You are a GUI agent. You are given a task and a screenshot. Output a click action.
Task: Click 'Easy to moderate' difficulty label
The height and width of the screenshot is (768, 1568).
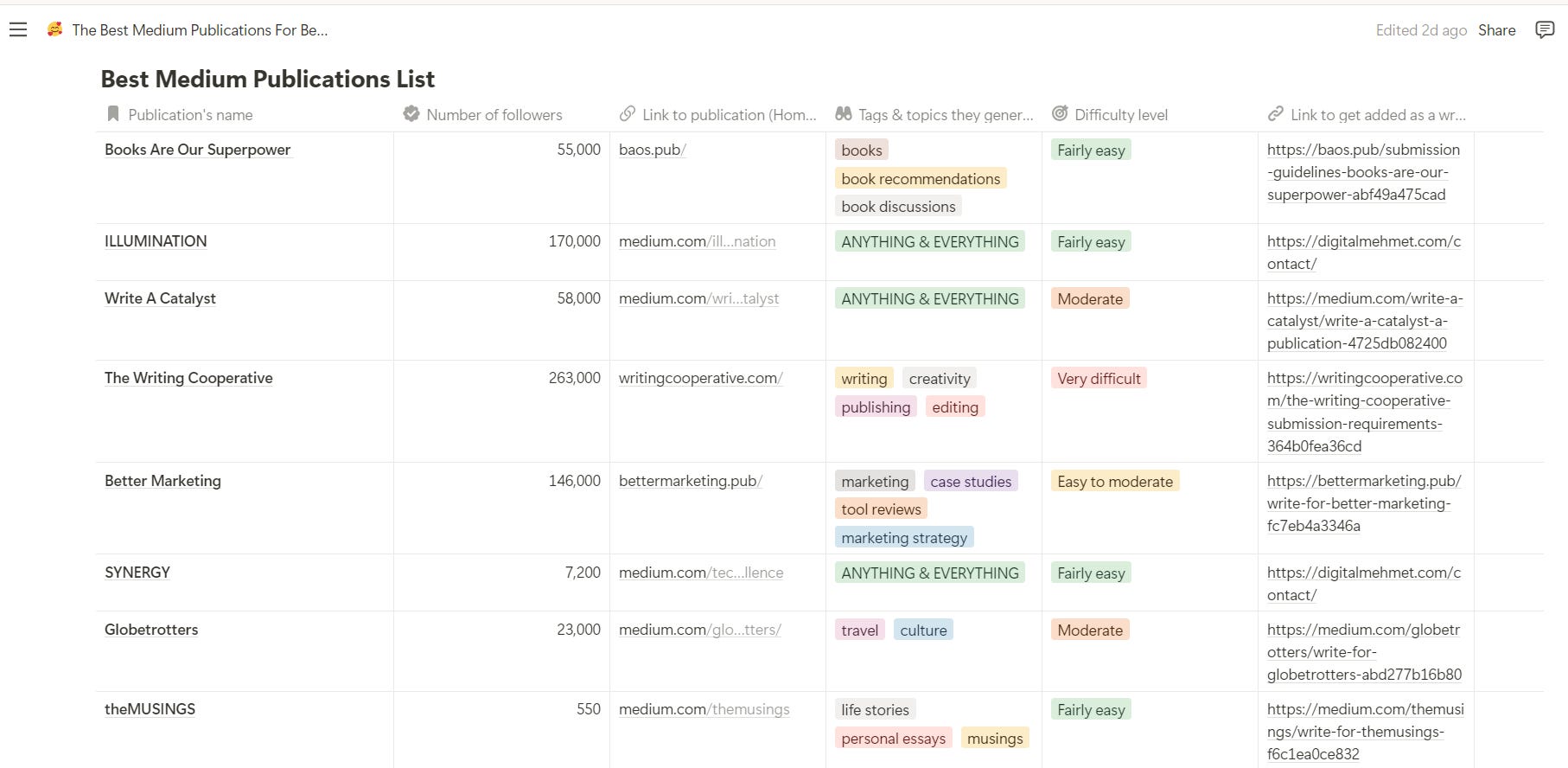point(1115,482)
